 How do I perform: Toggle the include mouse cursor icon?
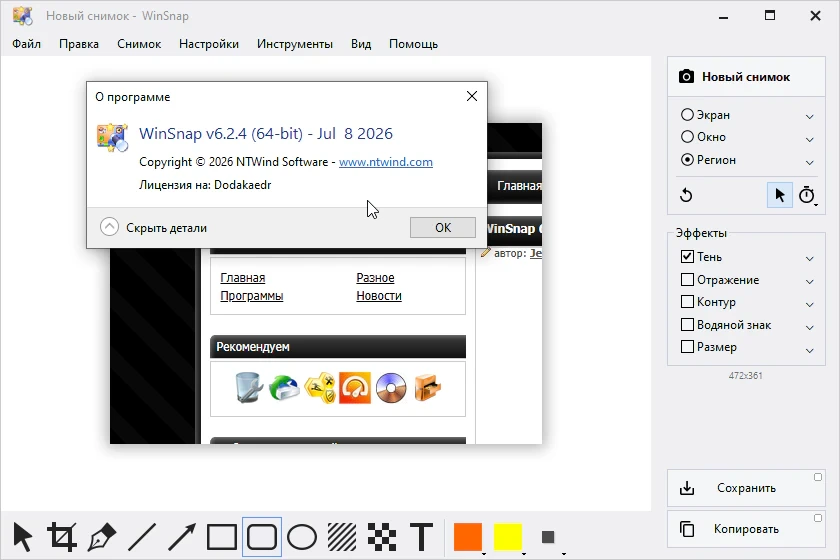click(779, 195)
